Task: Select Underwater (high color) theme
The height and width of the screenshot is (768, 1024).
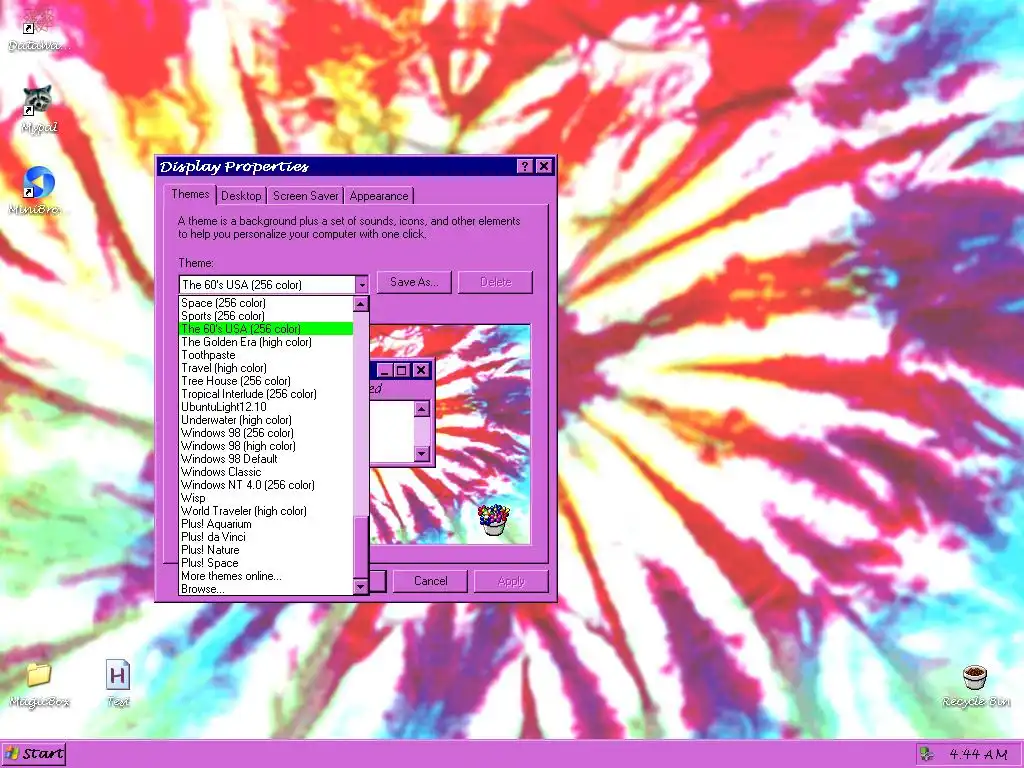Action: coord(266,420)
